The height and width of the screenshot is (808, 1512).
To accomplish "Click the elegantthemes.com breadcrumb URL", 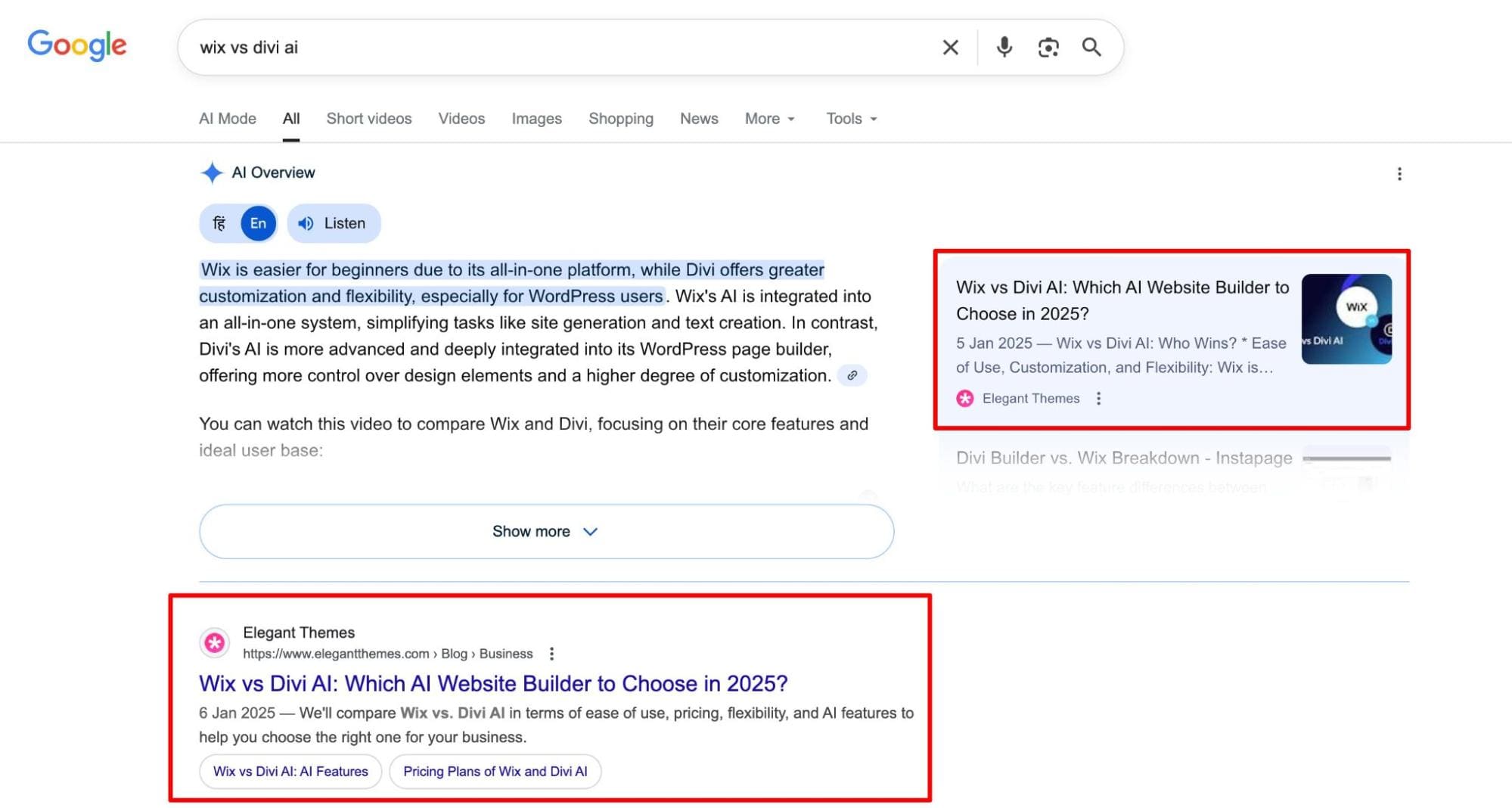I will coord(388,654).
